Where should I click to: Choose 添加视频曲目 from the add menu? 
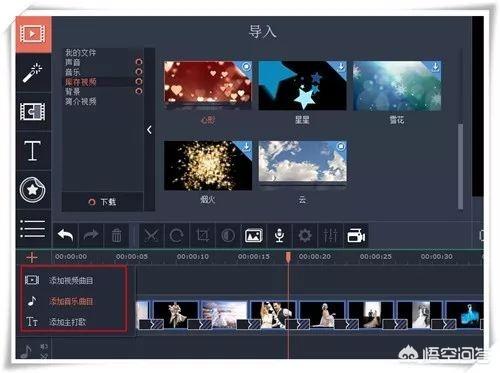tap(71, 280)
